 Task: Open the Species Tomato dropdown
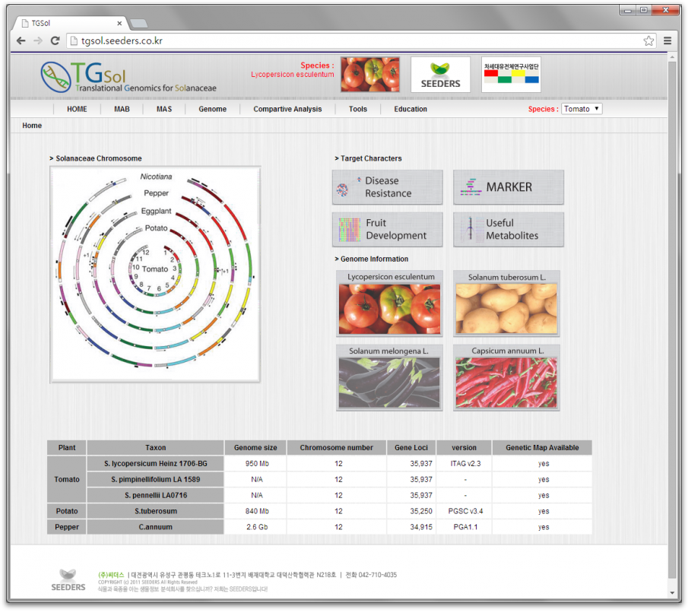[x=581, y=109]
